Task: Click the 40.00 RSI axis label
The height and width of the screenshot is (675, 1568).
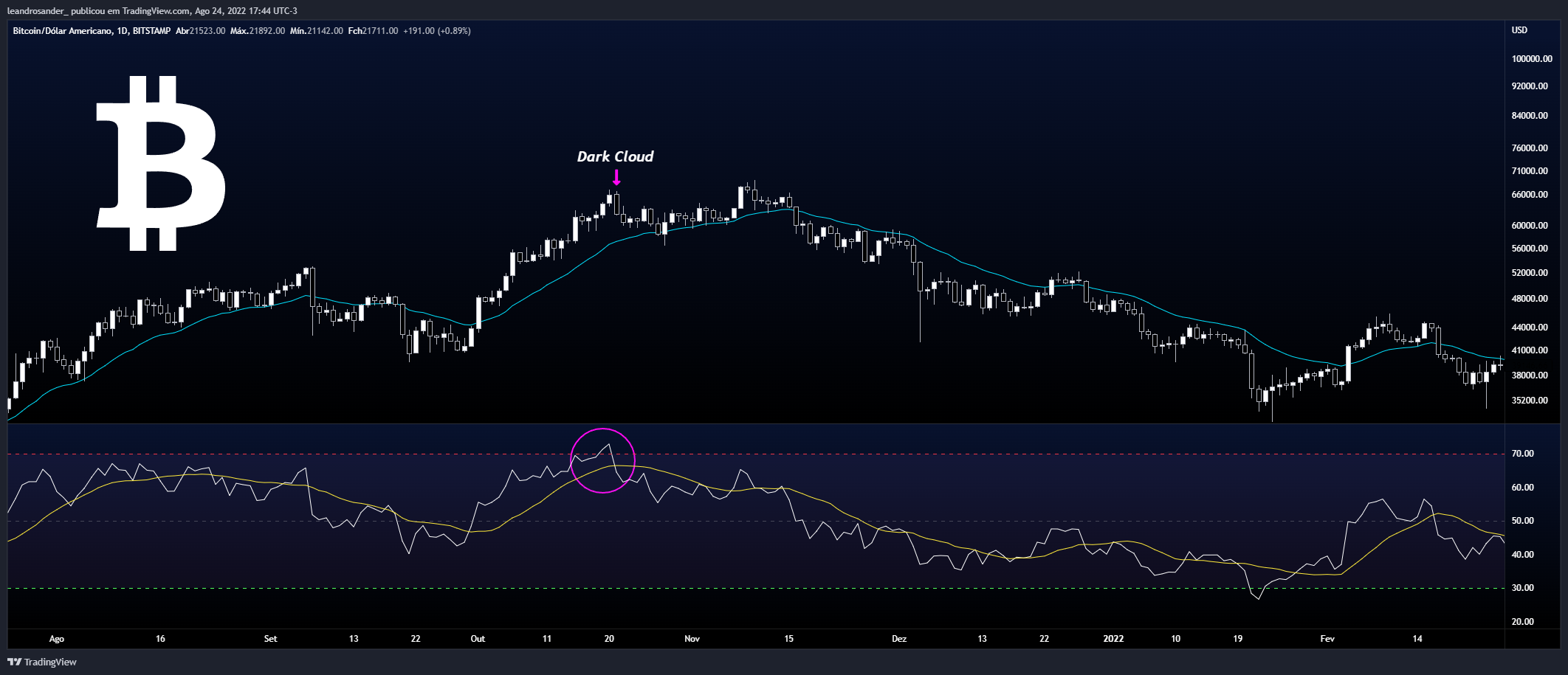Action: (1522, 555)
